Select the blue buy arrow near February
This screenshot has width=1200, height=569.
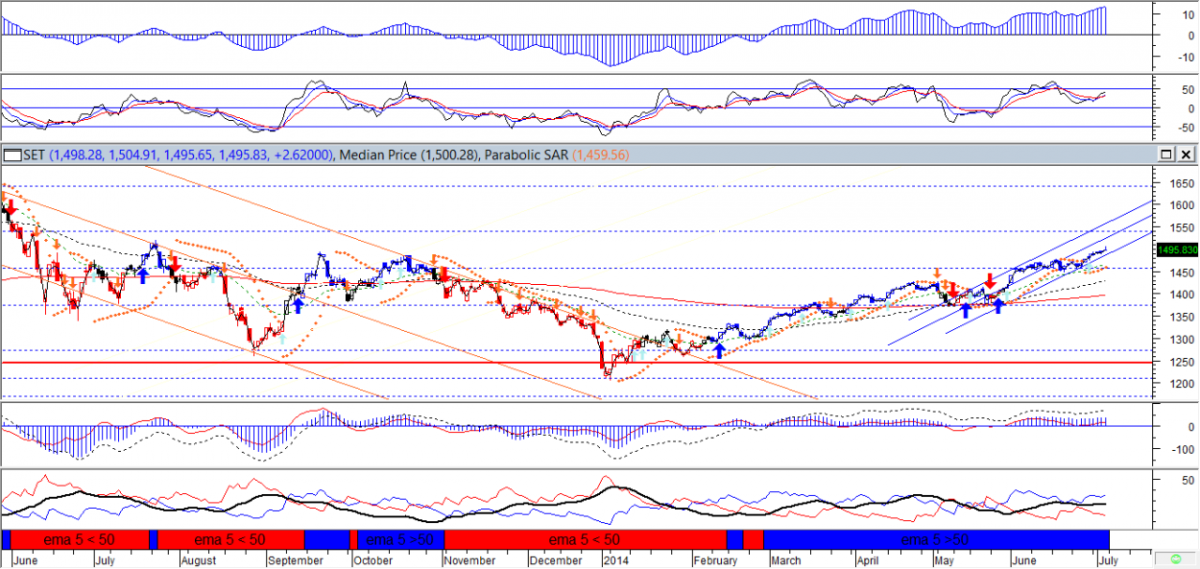click(x=718, y=352)
